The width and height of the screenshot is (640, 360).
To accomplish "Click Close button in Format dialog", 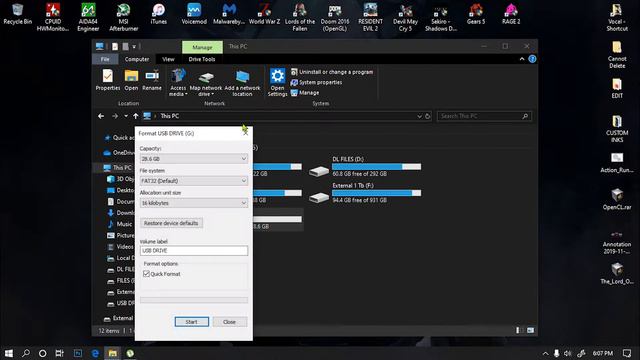I will [229, 322].
